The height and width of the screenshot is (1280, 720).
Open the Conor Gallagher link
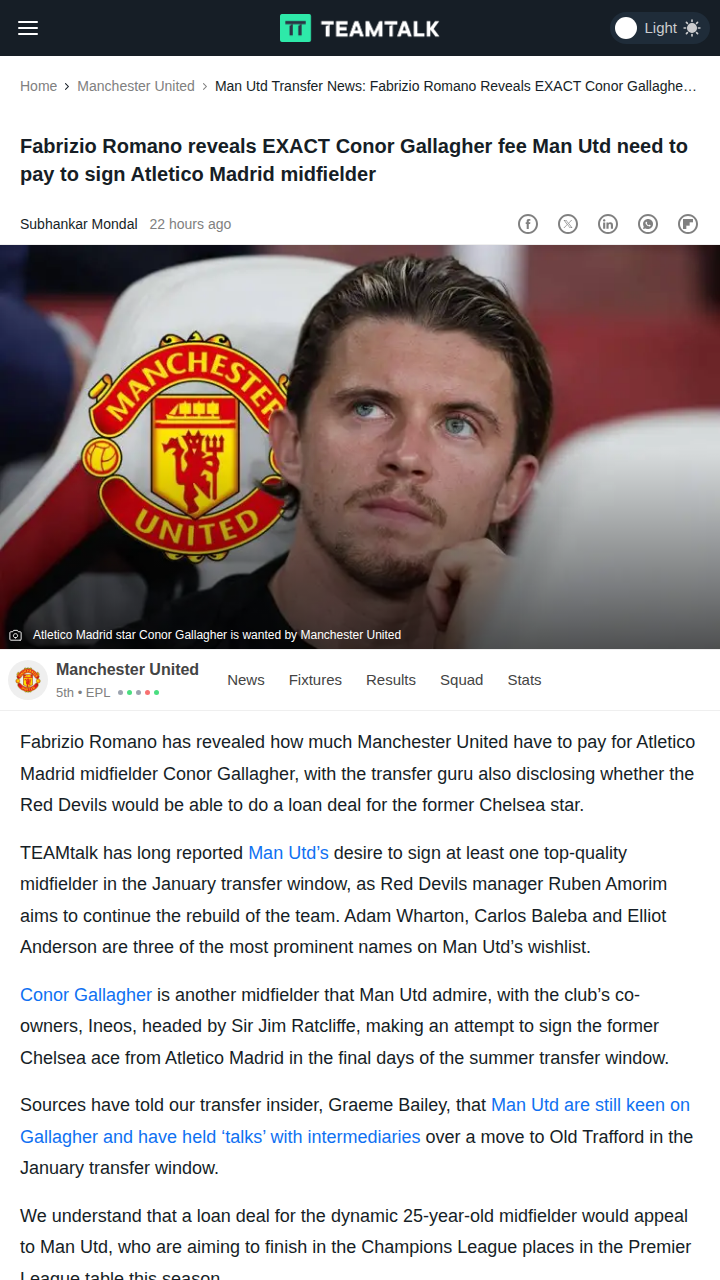86,995
